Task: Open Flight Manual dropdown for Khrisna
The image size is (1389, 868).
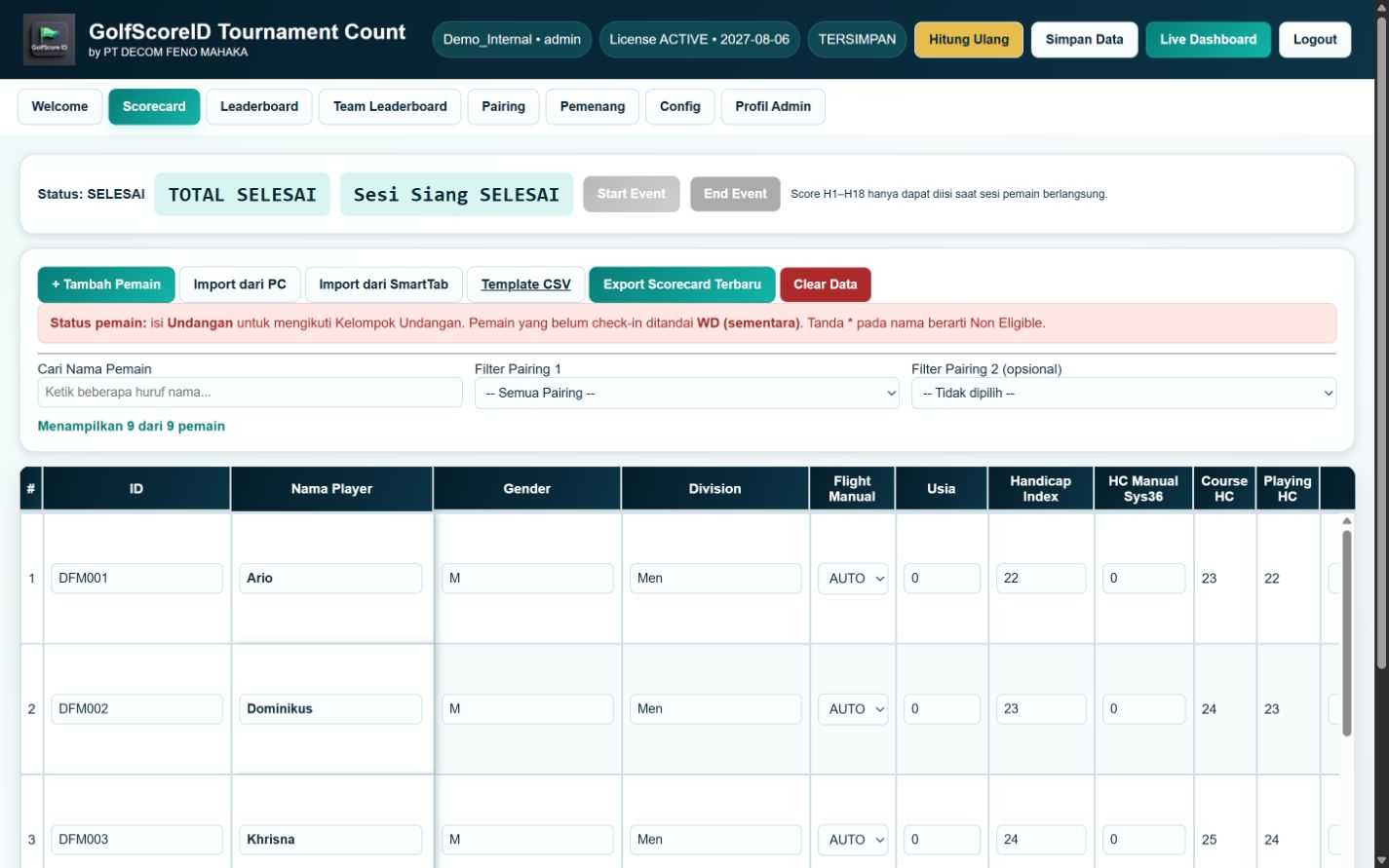Action: pyautogui.click(x=853, y=839)
